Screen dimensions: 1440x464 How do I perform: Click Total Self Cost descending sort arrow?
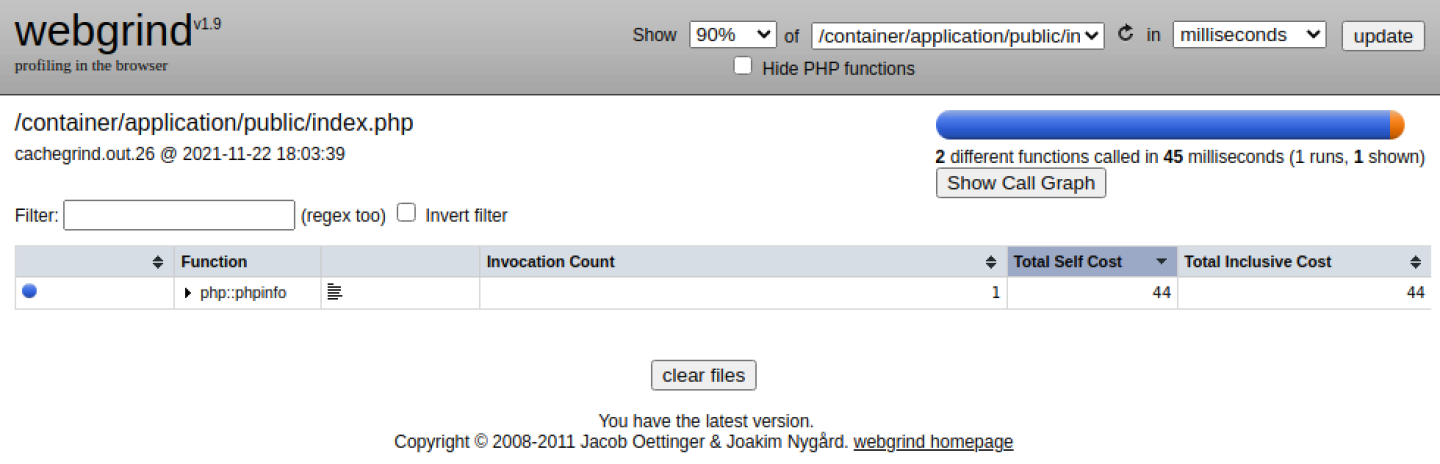click(1161, 262)
